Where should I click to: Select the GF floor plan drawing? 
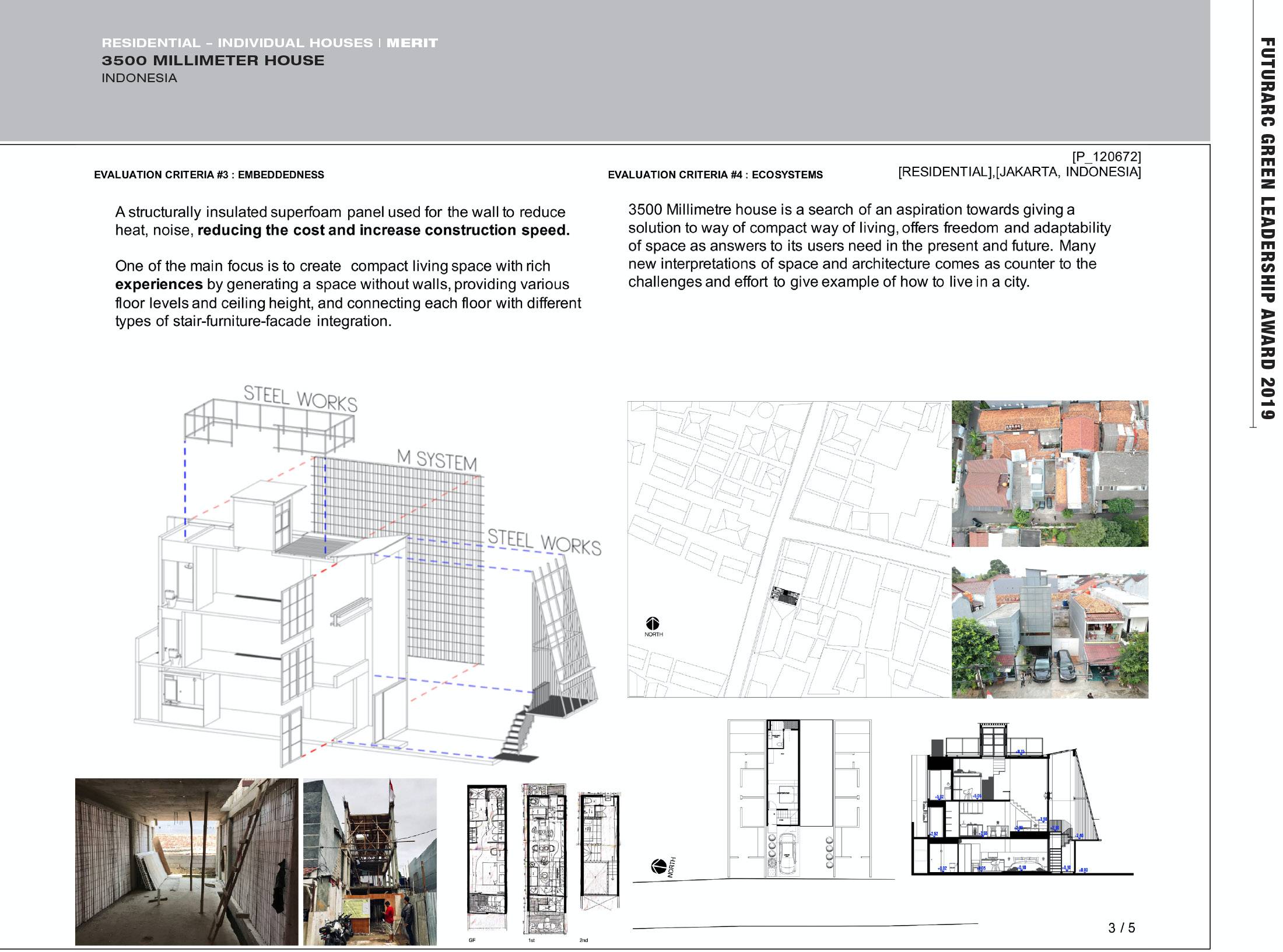tap(487, 858)
